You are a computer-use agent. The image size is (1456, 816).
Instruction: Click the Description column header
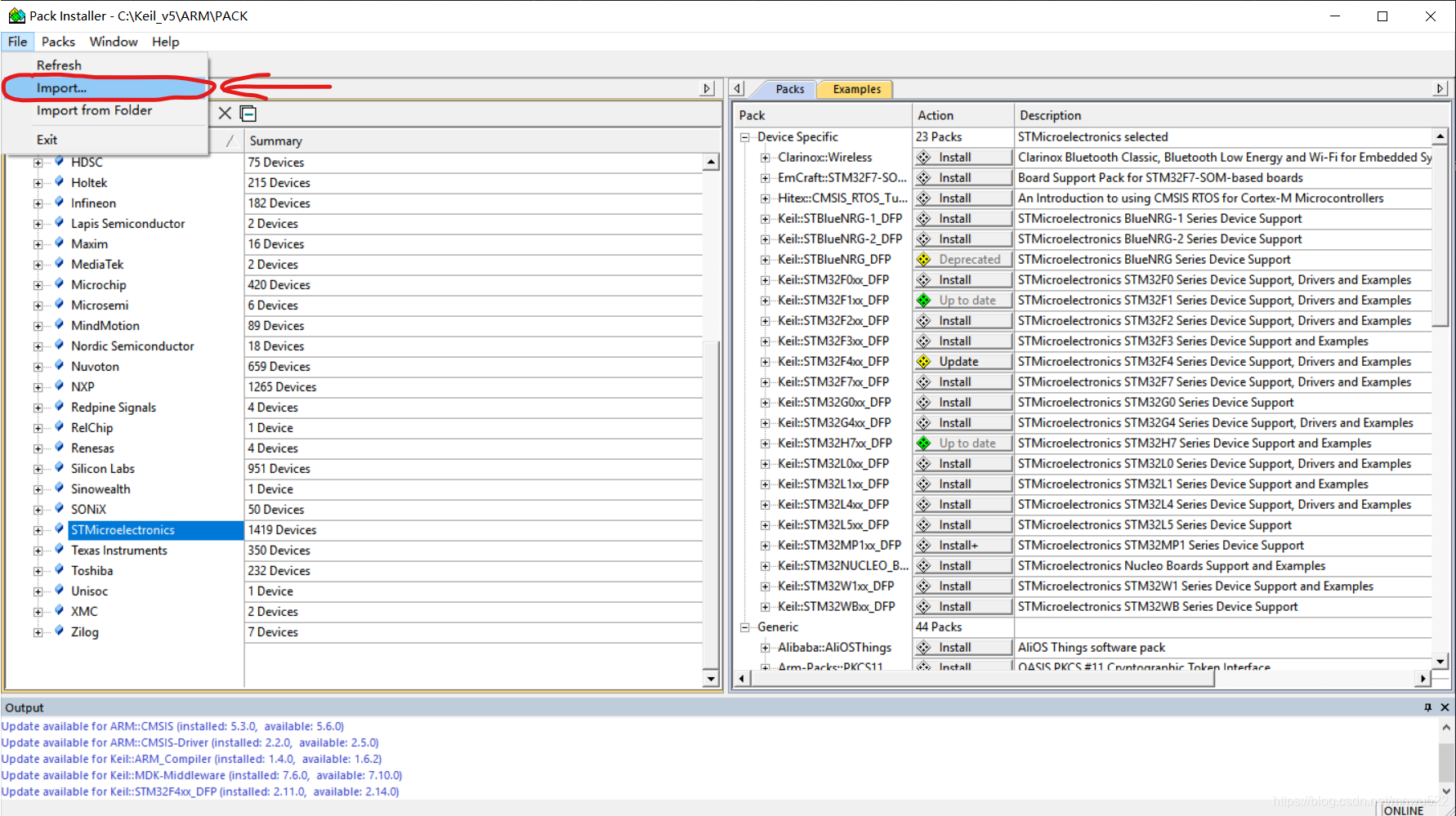pyautogui.click(x=1232, y=115)
